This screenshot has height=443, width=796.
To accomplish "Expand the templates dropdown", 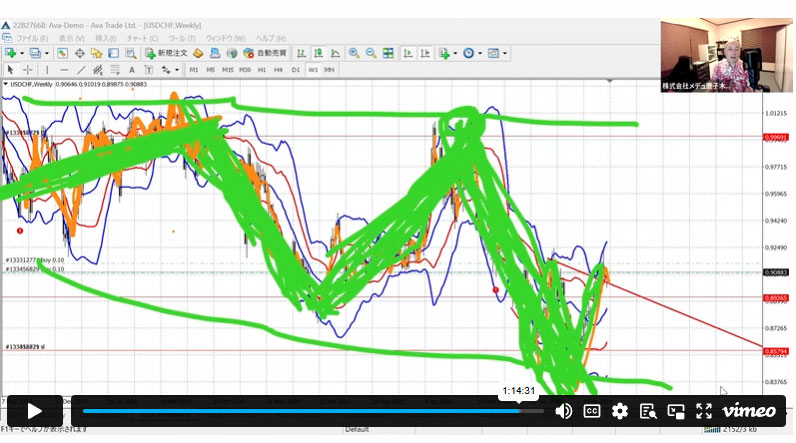I will [x=505, y=53].
